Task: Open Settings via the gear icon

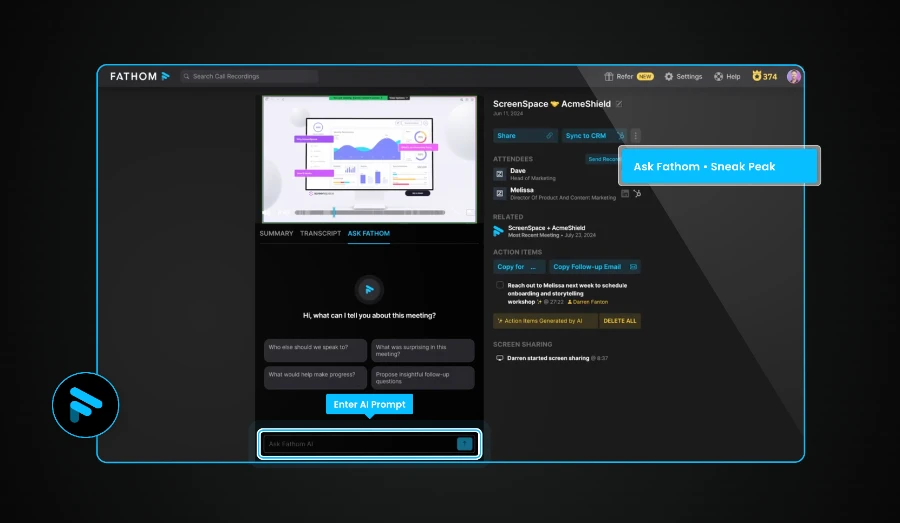Action: pos(669,76)
